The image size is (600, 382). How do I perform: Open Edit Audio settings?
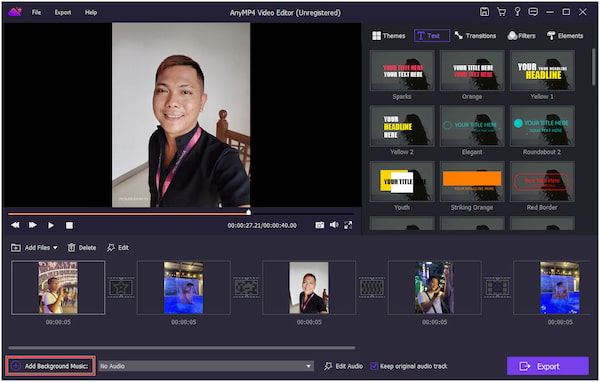pyautogui.click(x=343, y=366)
